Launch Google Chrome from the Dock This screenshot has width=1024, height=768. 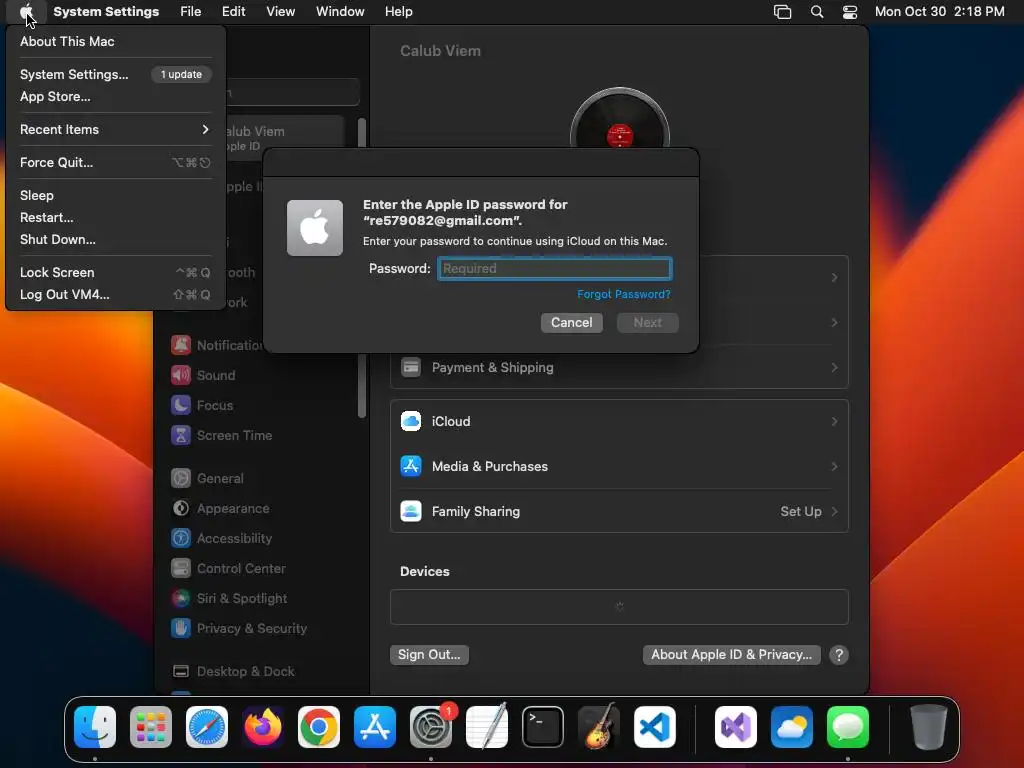pyautogui.click(x=319, y=727)
